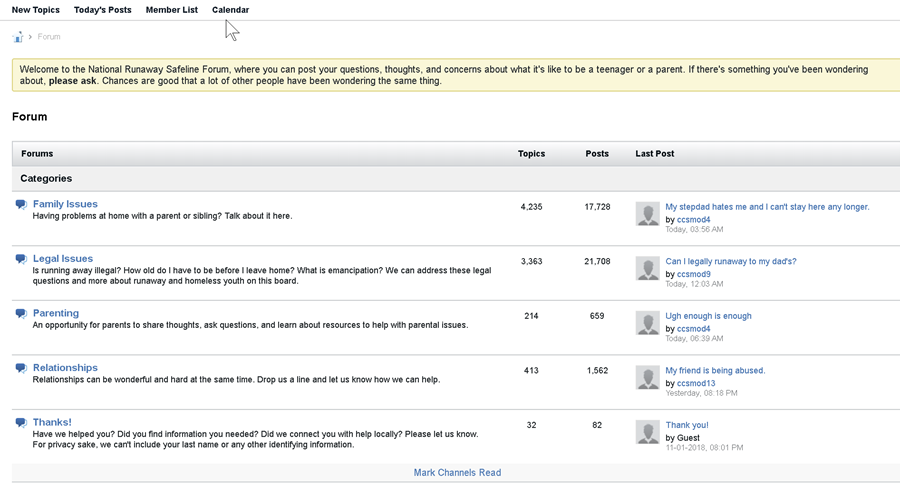Open the Legal Issues forum
Image resolution: width=900 pixels, height=483 pixels.
(x=63, y=259)
